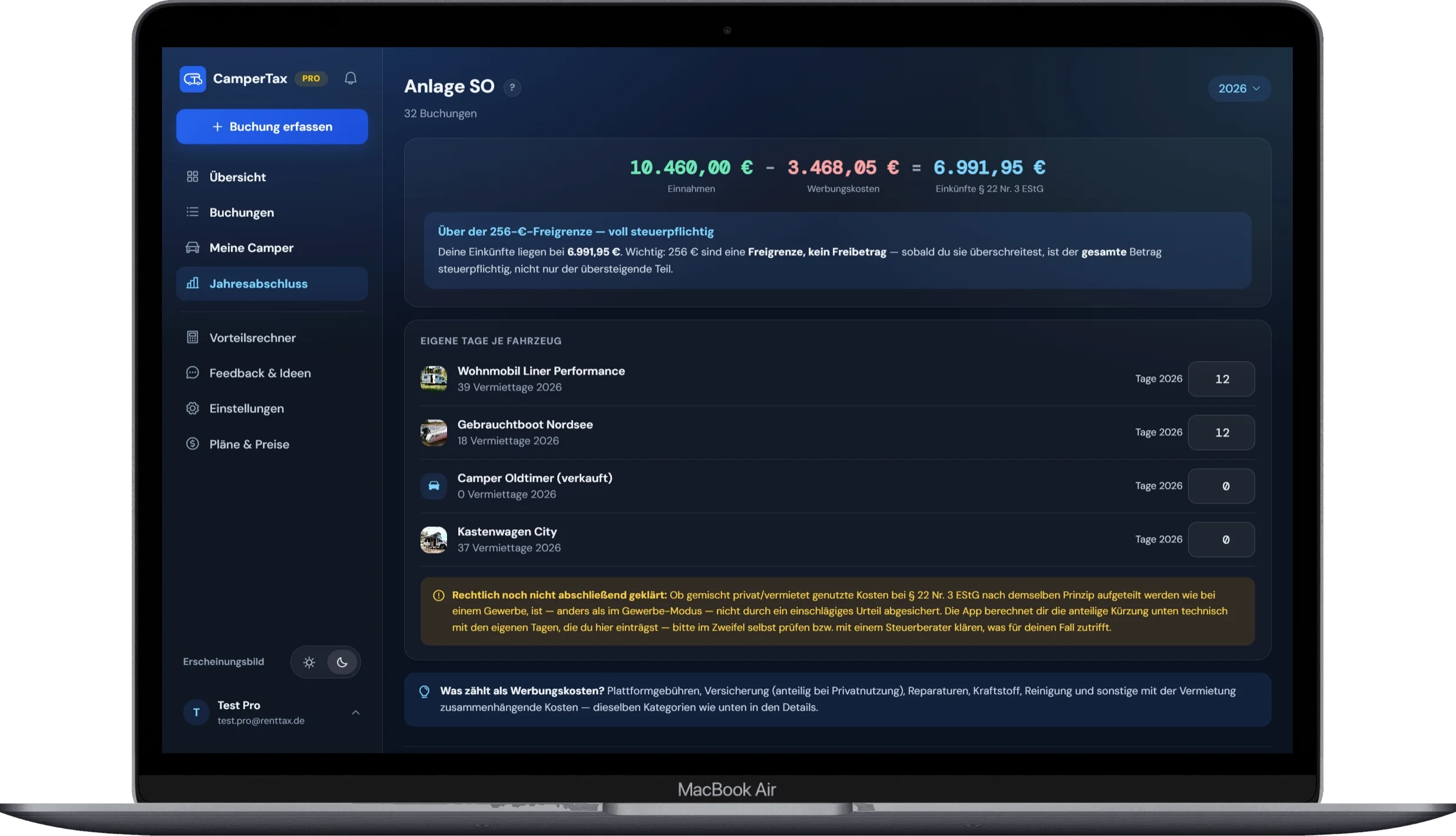Open Einstellungen page
The width and height of the screenshot is (1456, 836).
[x=272, y=408]
